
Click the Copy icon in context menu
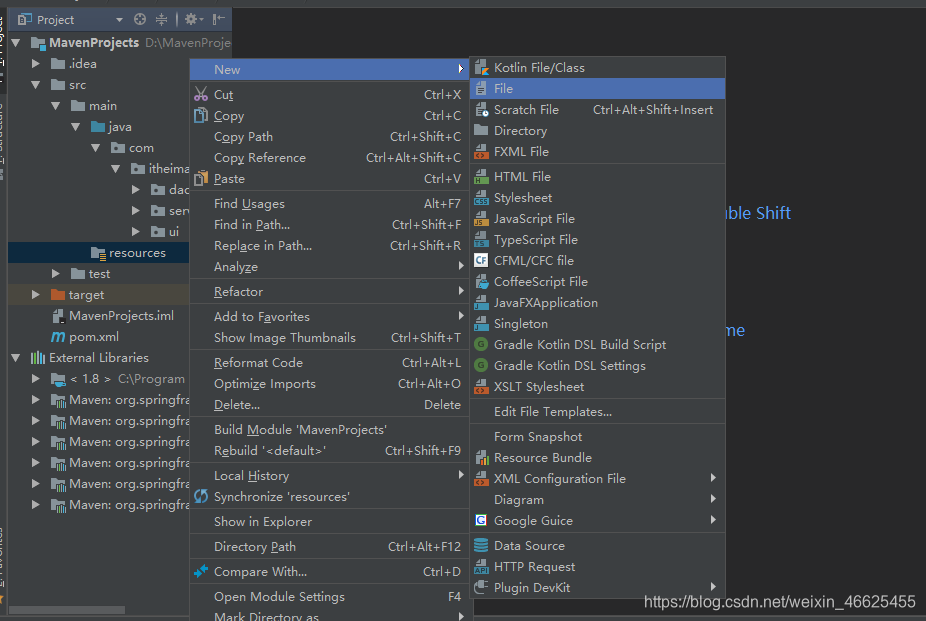pos(201,116)
